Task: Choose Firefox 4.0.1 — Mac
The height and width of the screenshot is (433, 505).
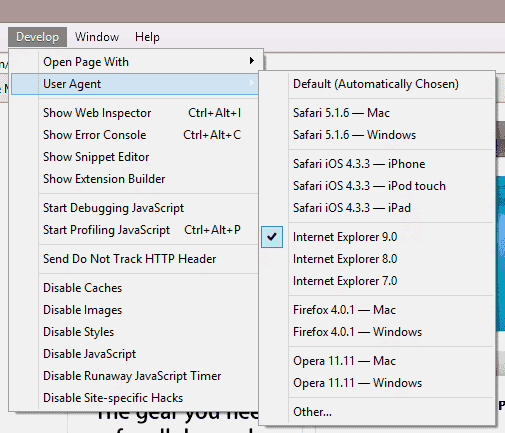Action: [377, 310]
